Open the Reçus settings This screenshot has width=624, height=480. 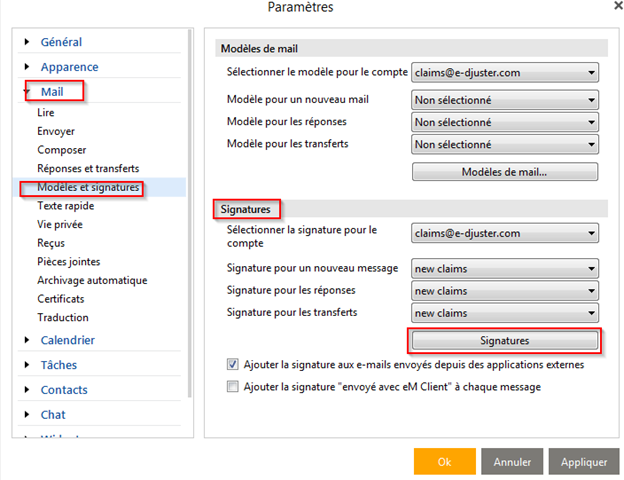coord(51,243)
